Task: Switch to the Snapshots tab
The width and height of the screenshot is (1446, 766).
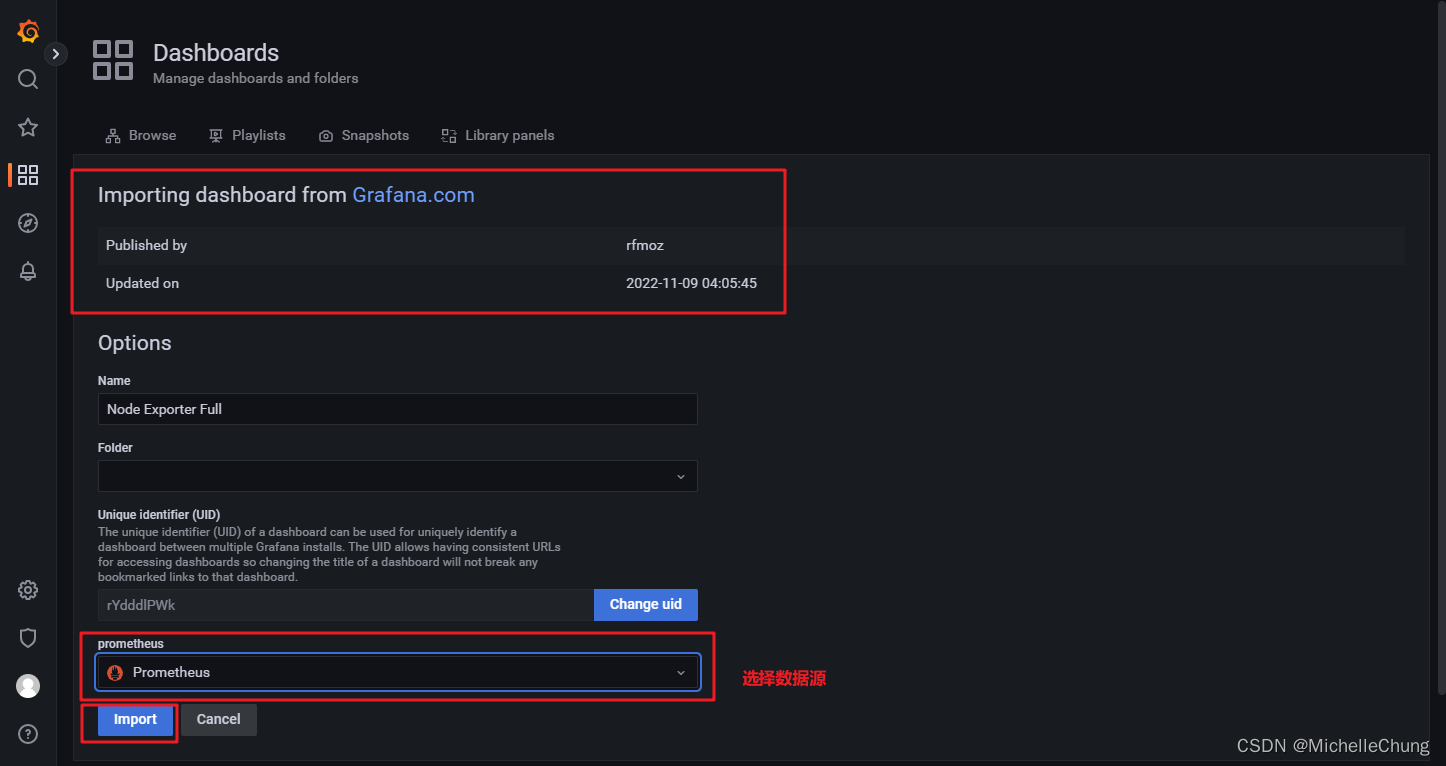Action: click(364, 135)
